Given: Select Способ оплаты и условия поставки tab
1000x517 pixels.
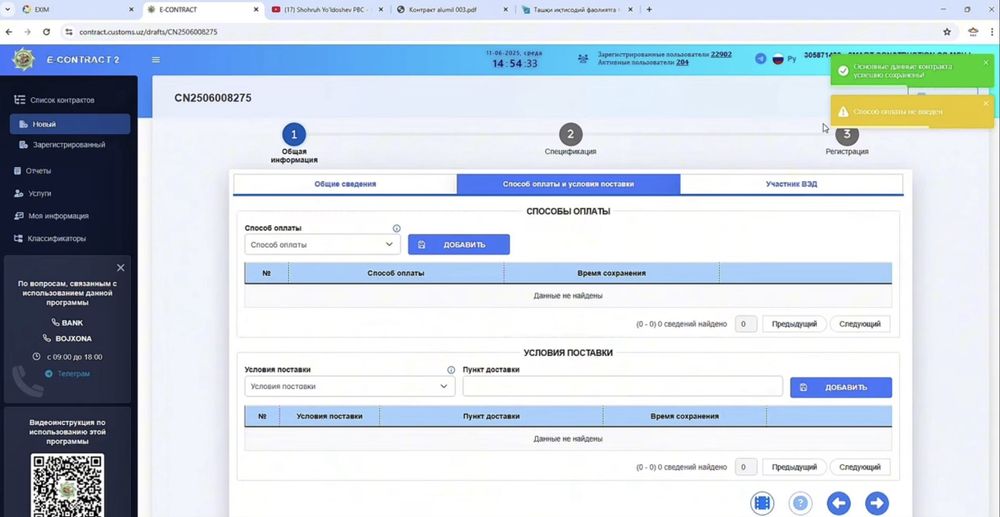Looking at the screenshot, I should (x=568, y=184).
